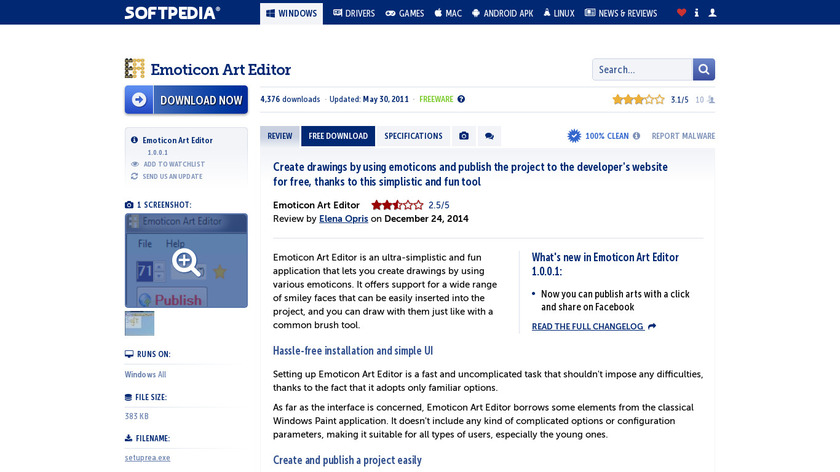Open the comments bubble tab

click(x=489, y=136)
